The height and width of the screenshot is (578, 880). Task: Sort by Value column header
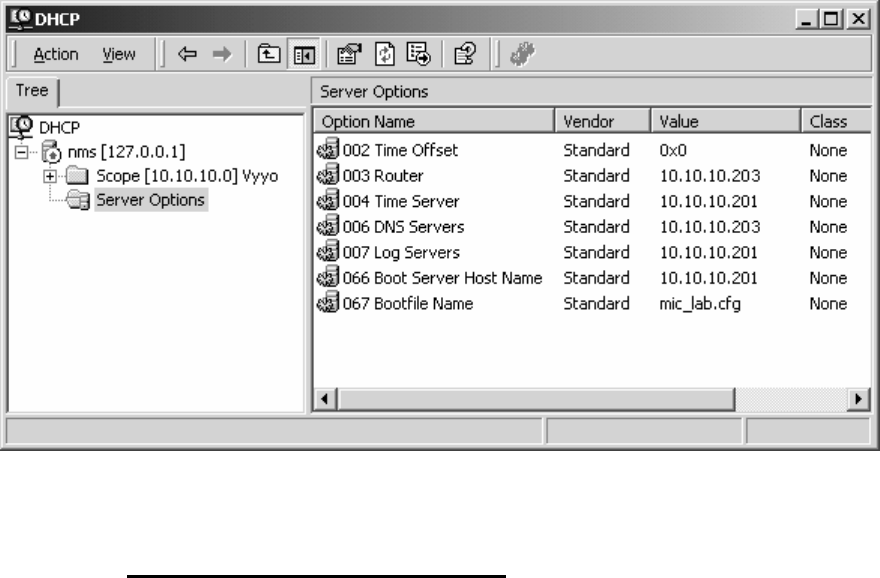(726, 121)
